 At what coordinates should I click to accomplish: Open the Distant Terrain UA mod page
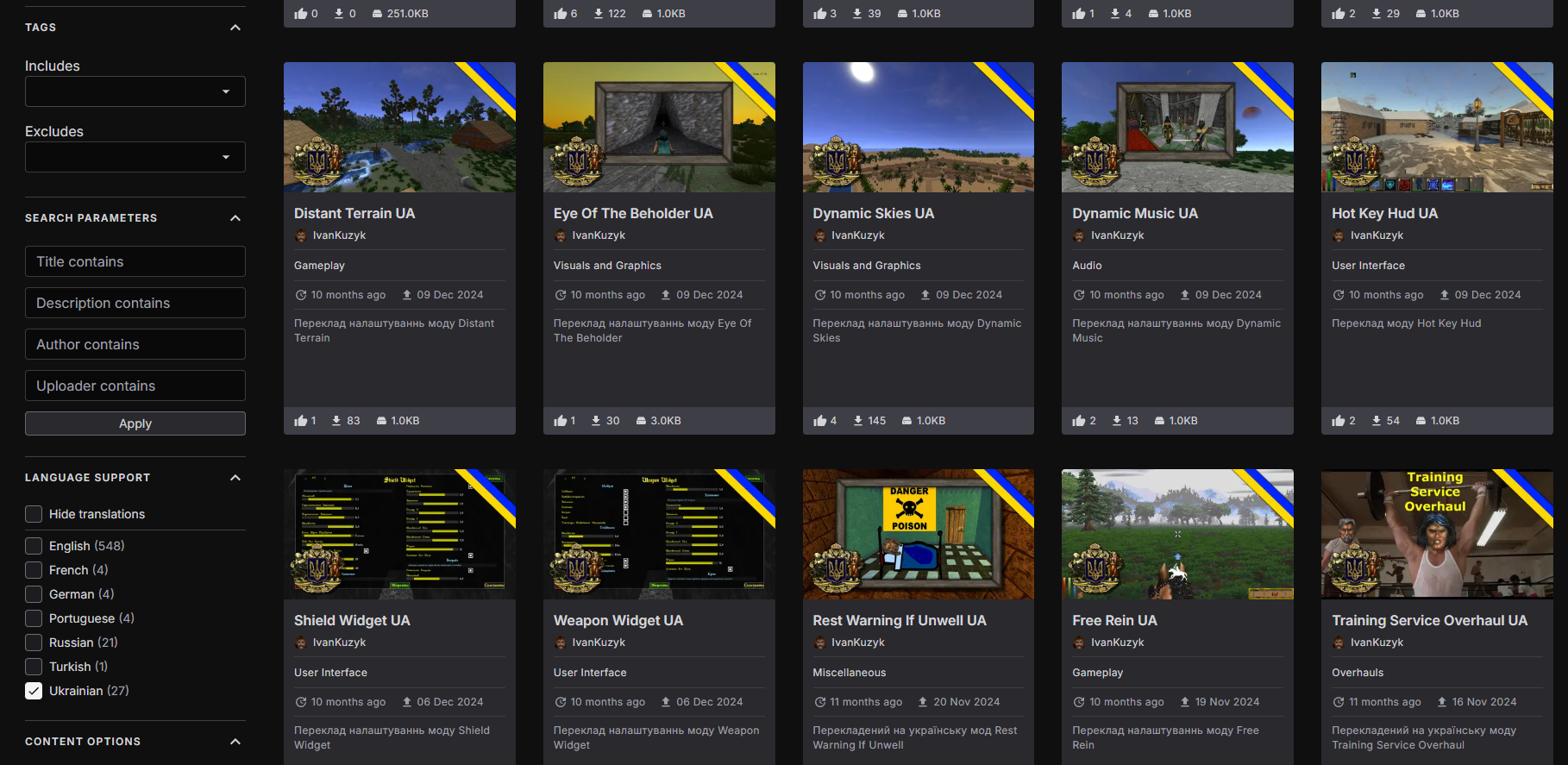point(354,213)
